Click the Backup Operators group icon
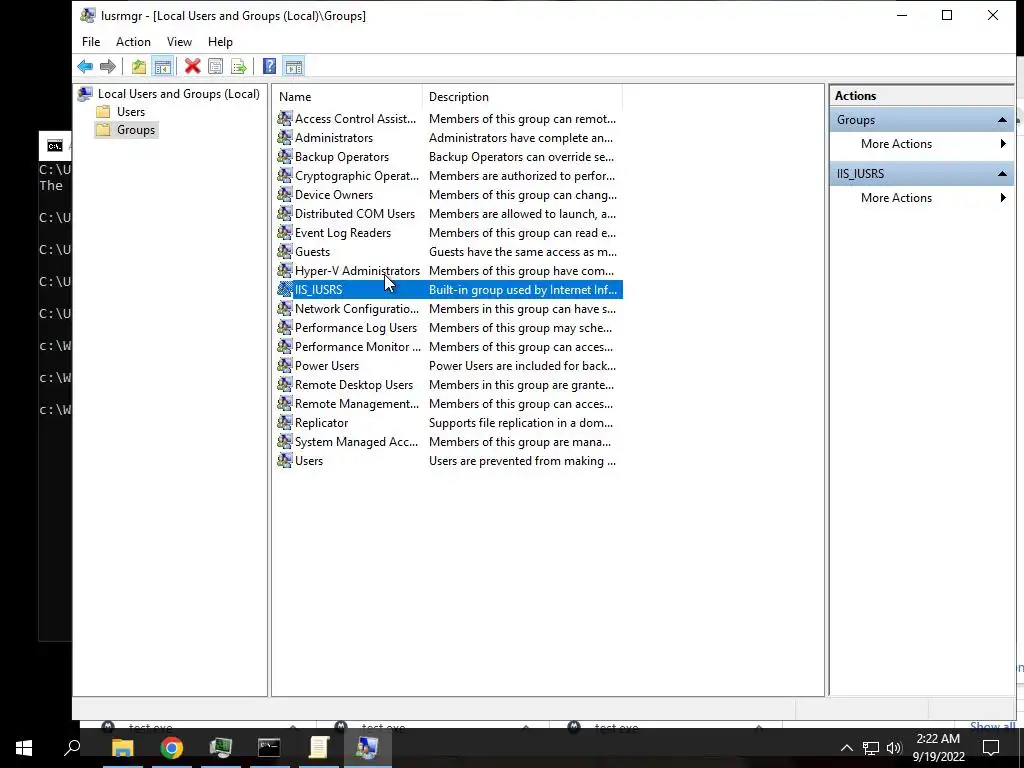 [285, 156]
